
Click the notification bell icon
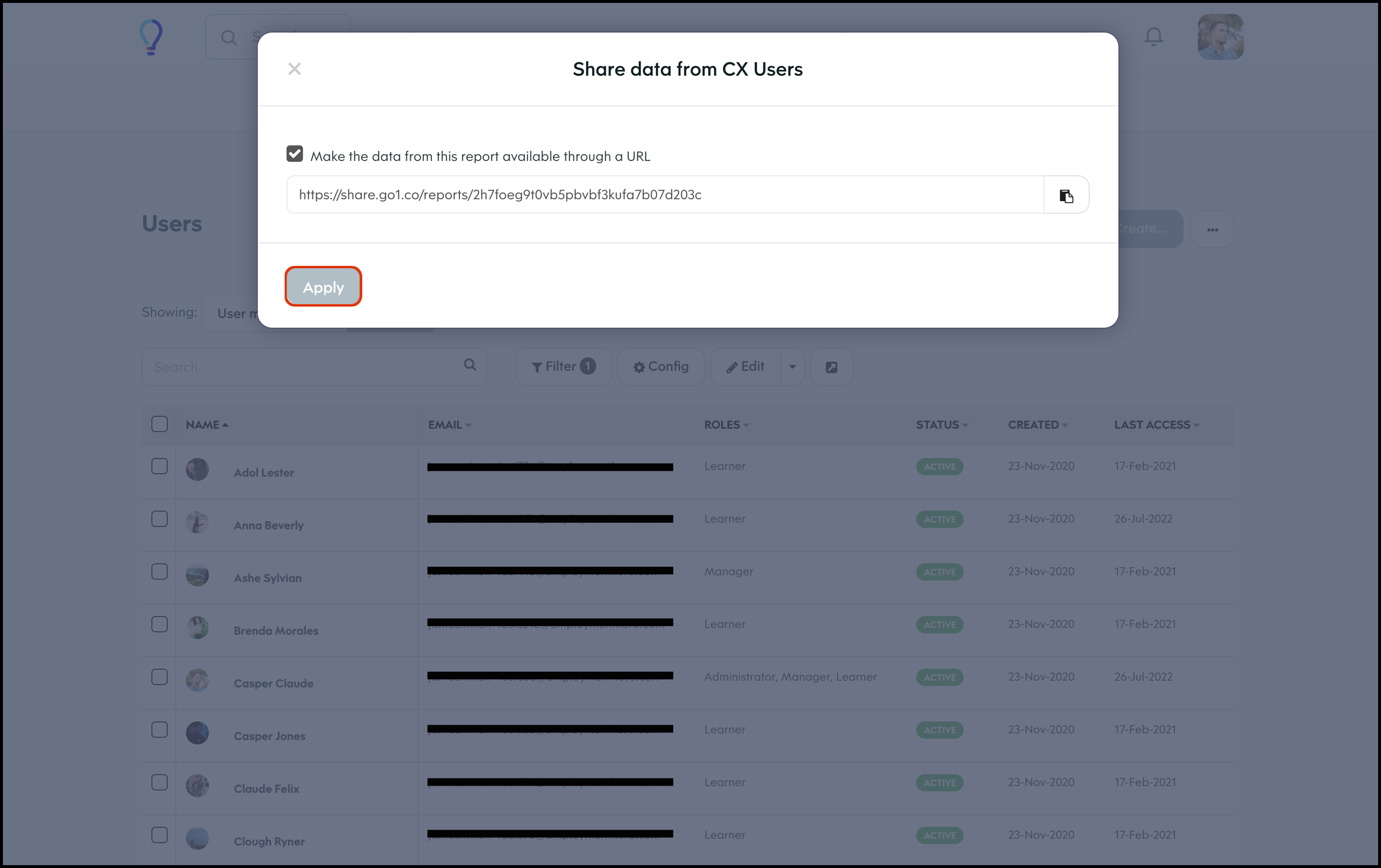[x=1153, y=37]
